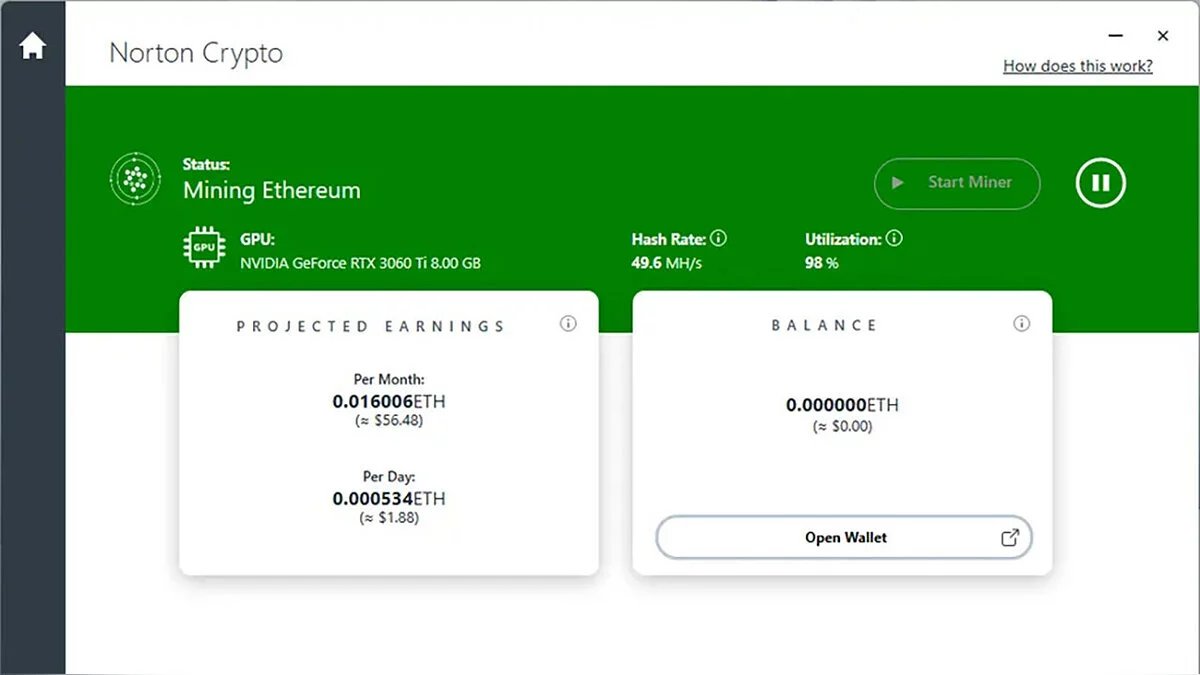The height and width of the screenshot is (675, 1200).
Task: Show info for Projected Earnings card
Action: 568,324
